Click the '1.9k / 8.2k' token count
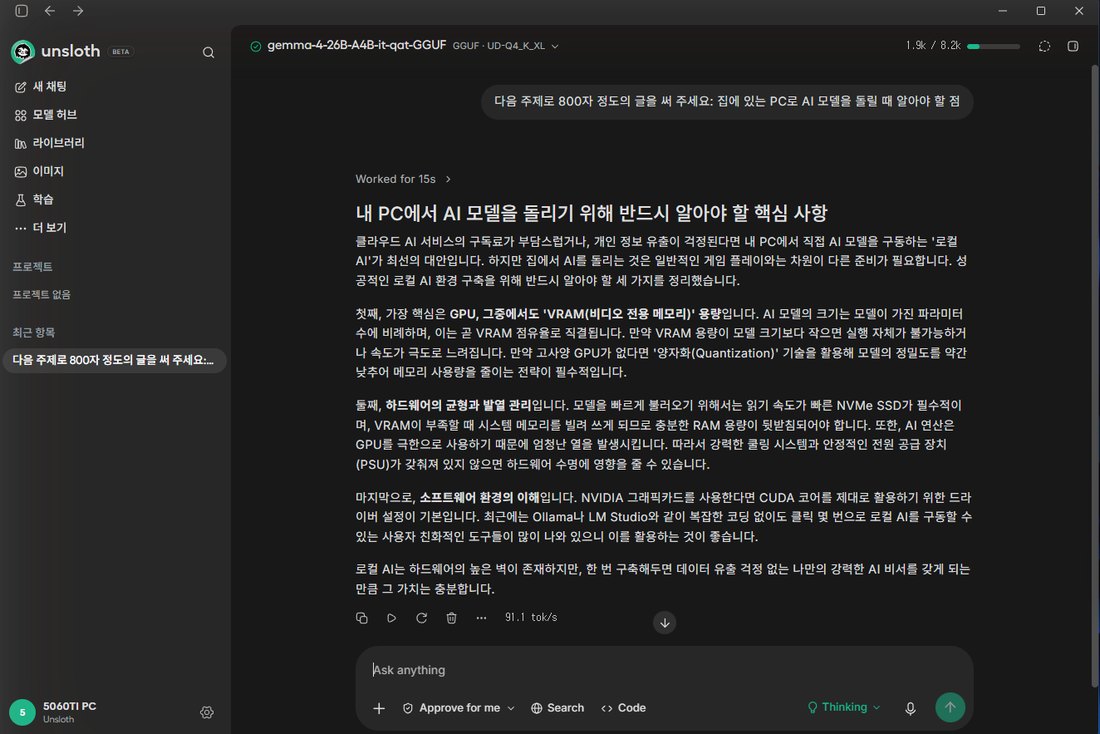 point(933,46)
